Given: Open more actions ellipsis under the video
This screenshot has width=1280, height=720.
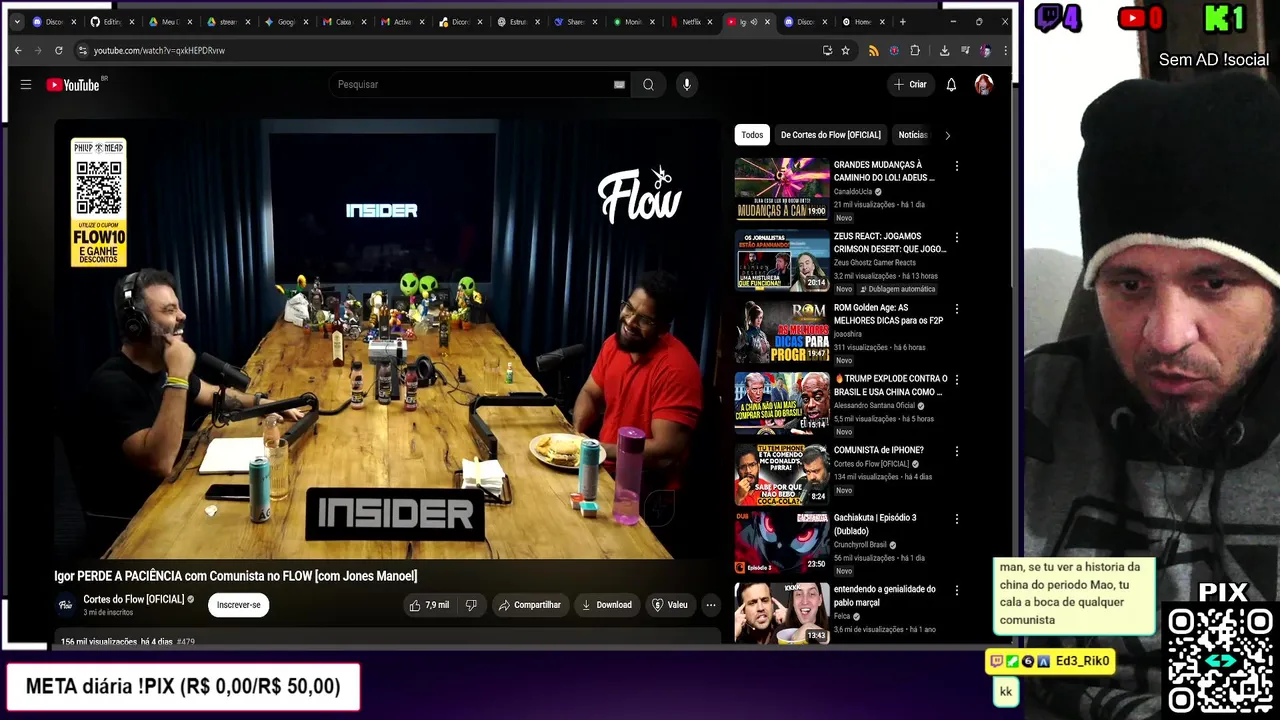Looking at the screenshot, I should (711, 605).
